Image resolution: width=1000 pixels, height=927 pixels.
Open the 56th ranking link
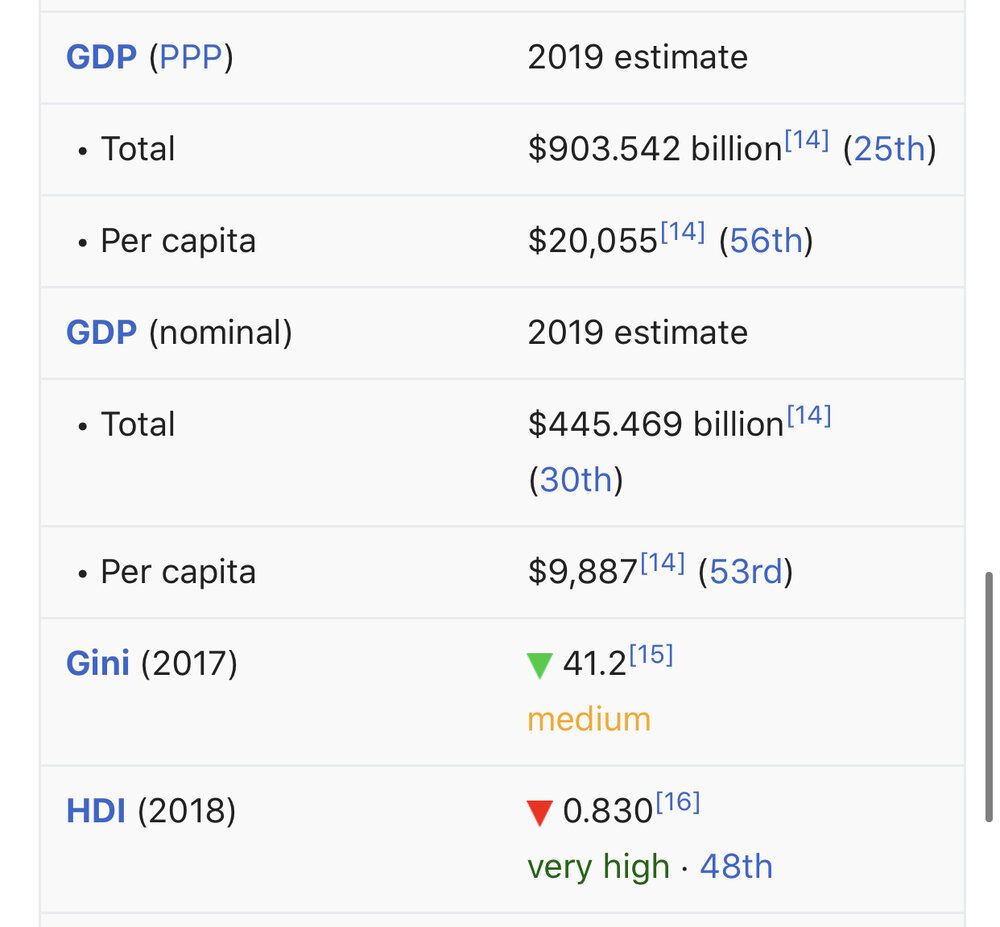765,241
